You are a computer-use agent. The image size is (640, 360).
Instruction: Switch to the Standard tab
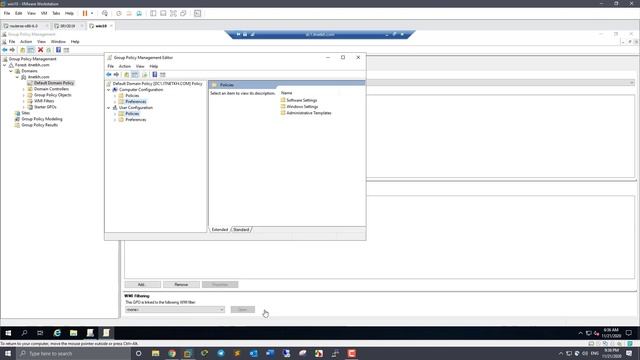point(241,230)
